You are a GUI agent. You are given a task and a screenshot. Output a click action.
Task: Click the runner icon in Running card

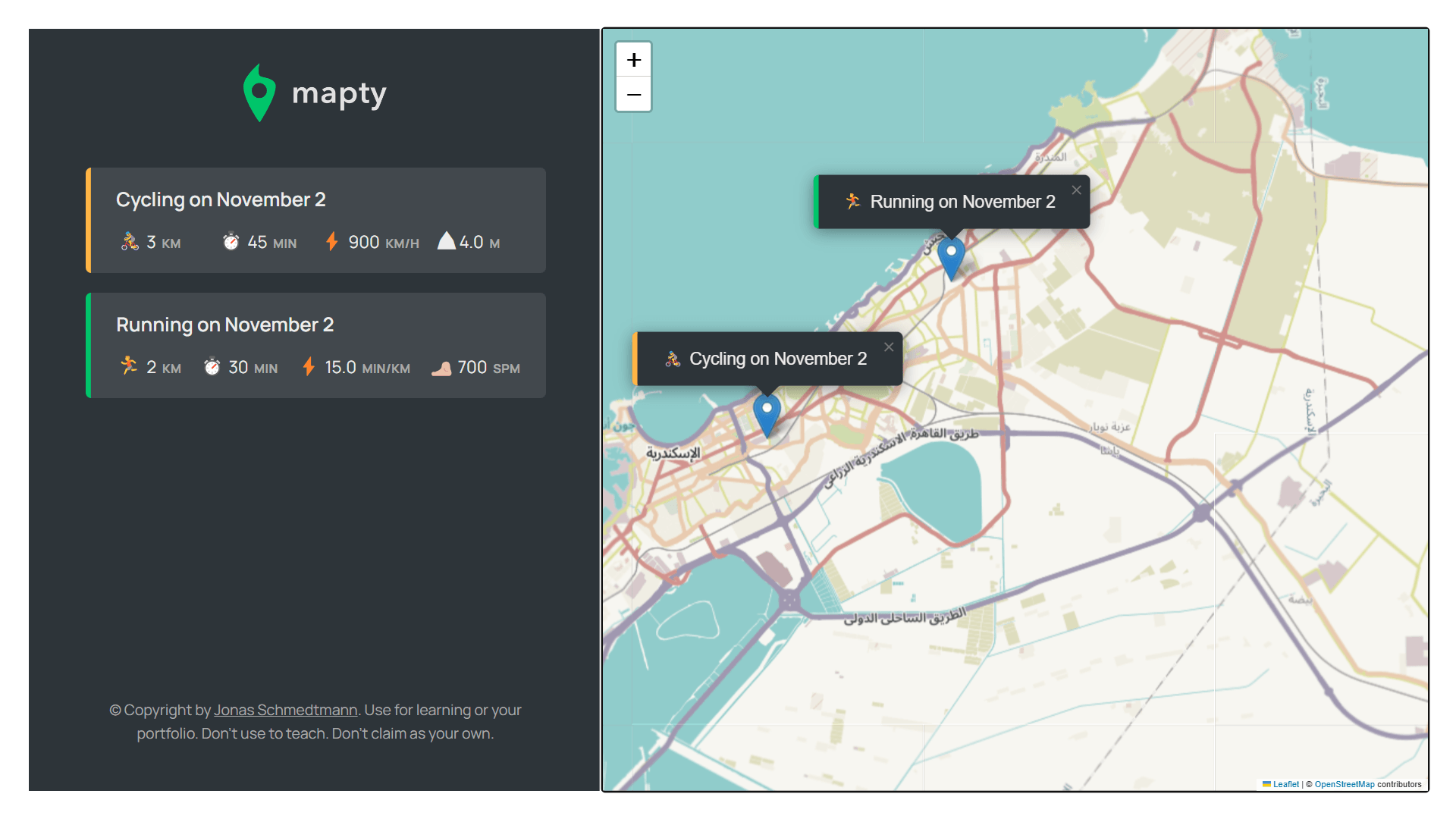click(129, 366)
